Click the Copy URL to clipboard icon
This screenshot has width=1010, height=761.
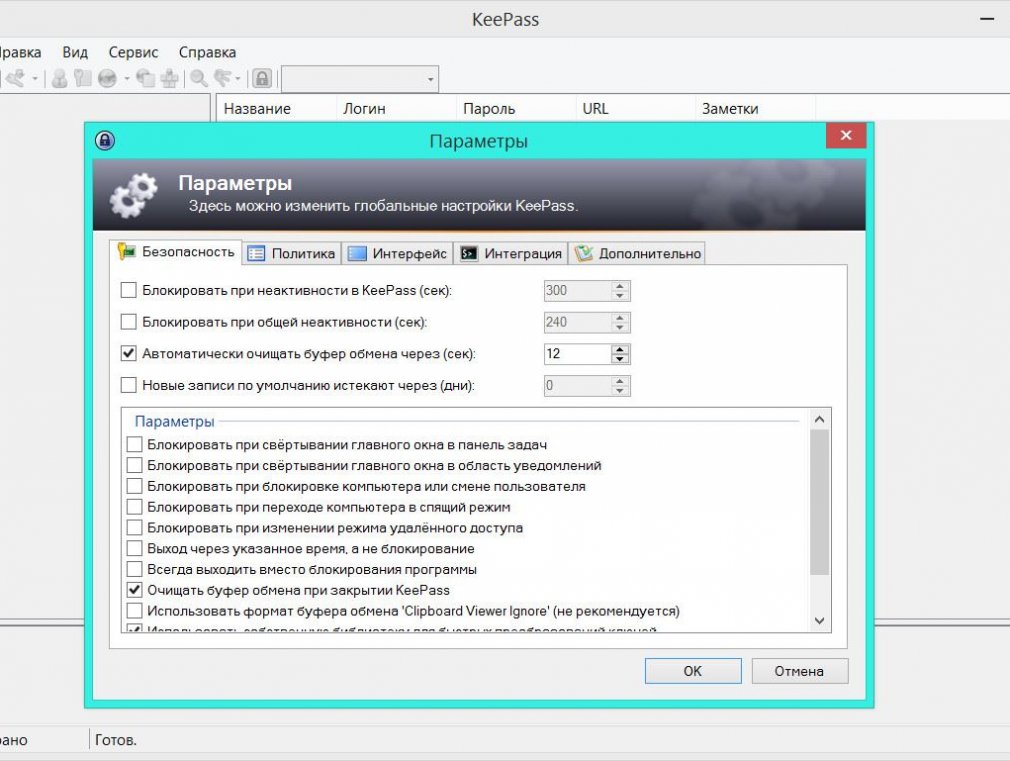tap(146, 79)
